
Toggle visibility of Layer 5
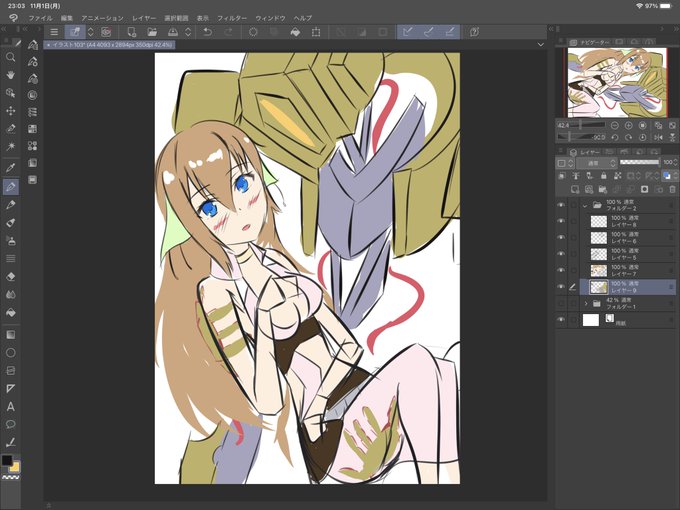pos(561,254)
